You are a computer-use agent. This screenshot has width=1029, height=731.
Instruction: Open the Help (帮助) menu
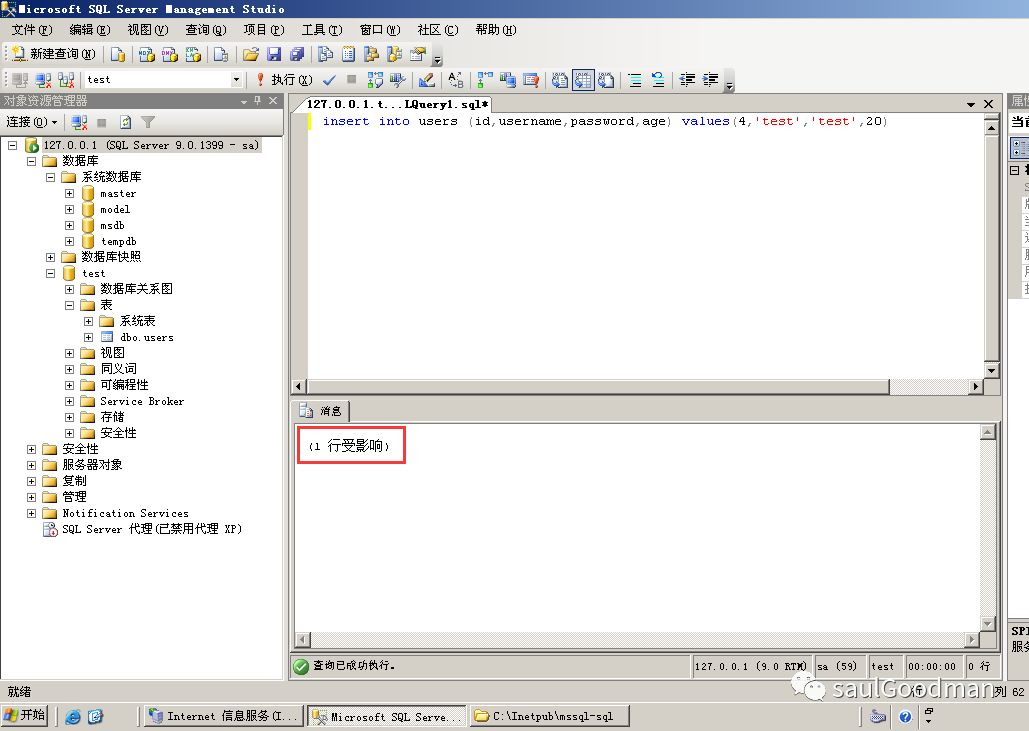tap(495, 30)
